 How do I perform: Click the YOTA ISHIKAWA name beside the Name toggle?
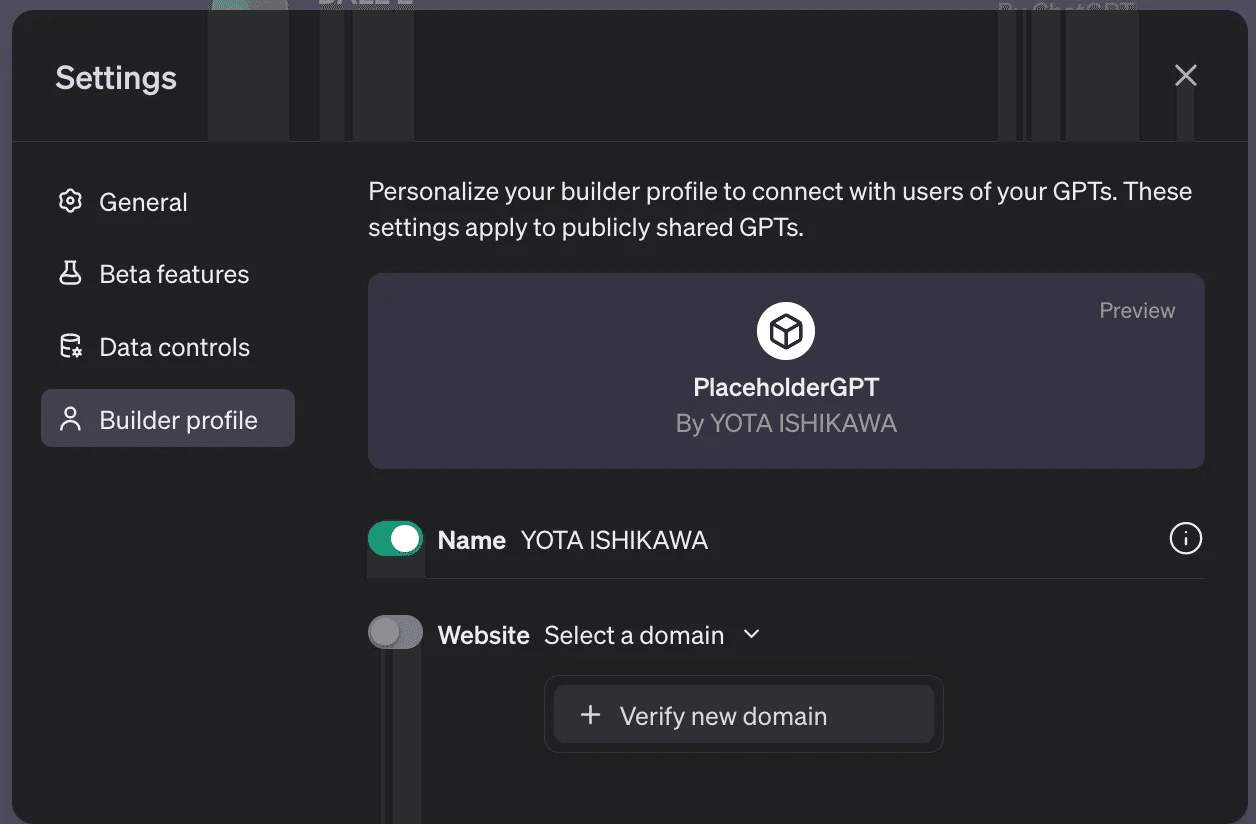[x=614, y=540]
